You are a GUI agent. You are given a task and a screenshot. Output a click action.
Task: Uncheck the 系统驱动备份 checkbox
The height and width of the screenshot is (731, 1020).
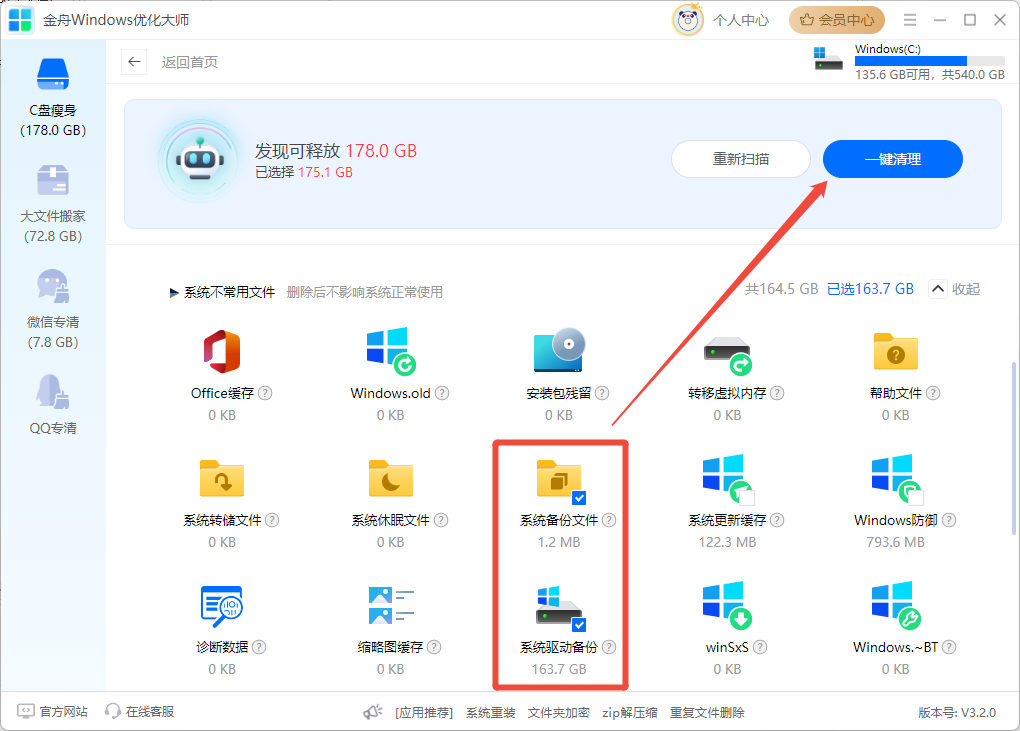click(x=579, y=625)
